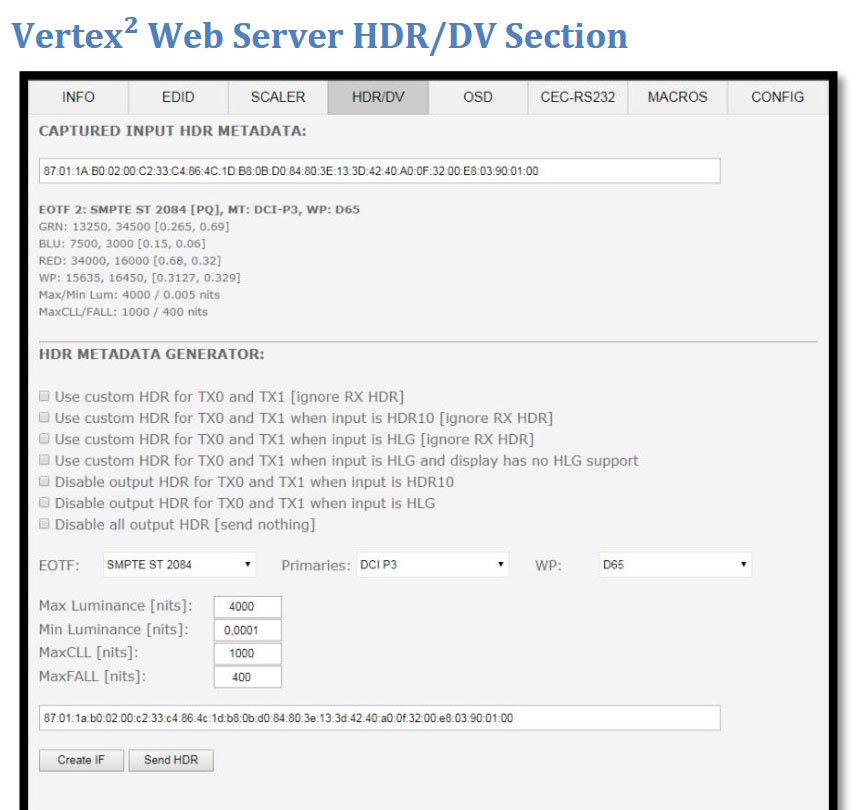Open the CONFIG tab
This screenshot has width=864, height=810.
tap(776, 97)
